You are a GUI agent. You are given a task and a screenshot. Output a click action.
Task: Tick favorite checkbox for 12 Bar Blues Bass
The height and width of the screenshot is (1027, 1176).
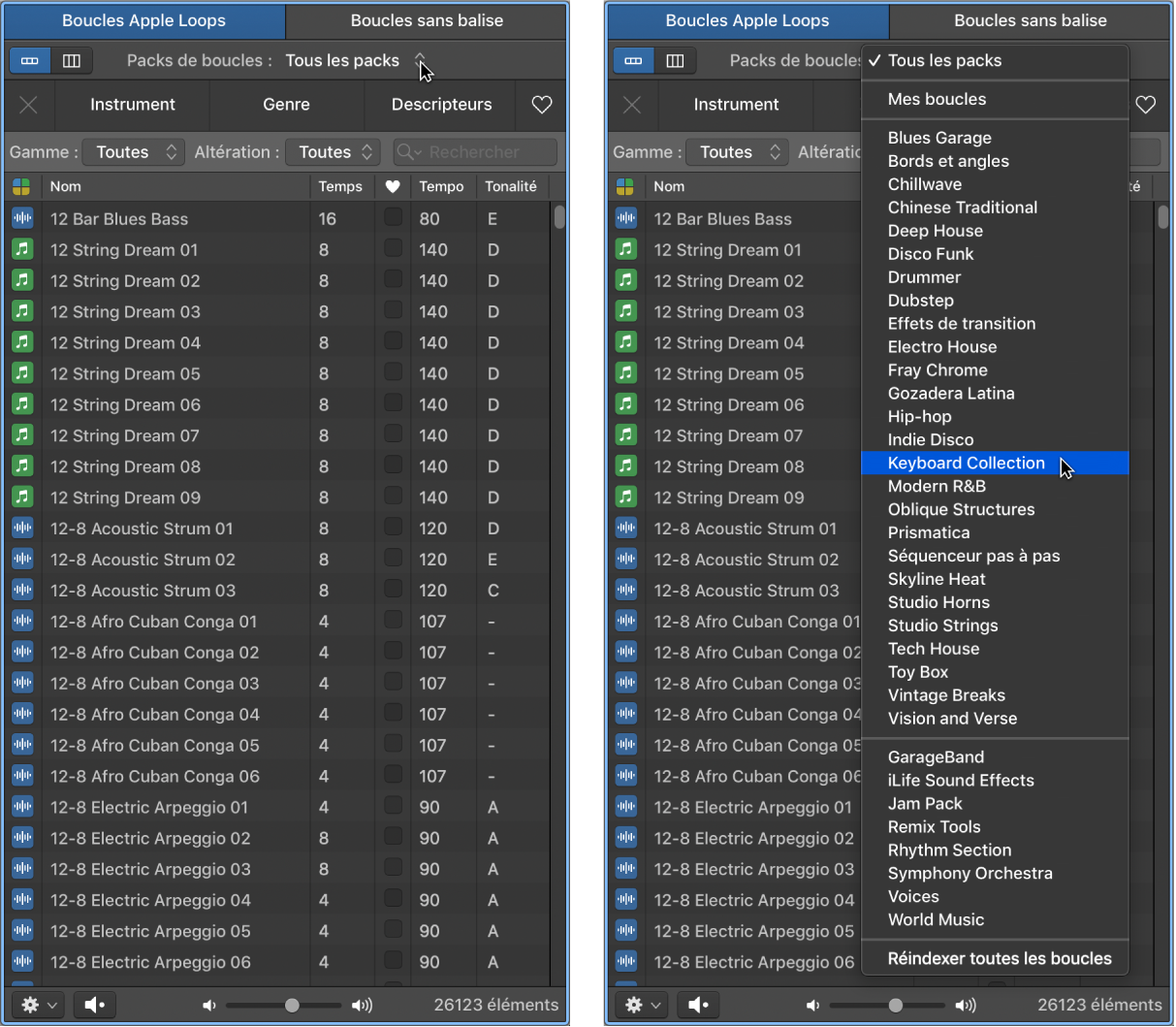click(393, 218)
